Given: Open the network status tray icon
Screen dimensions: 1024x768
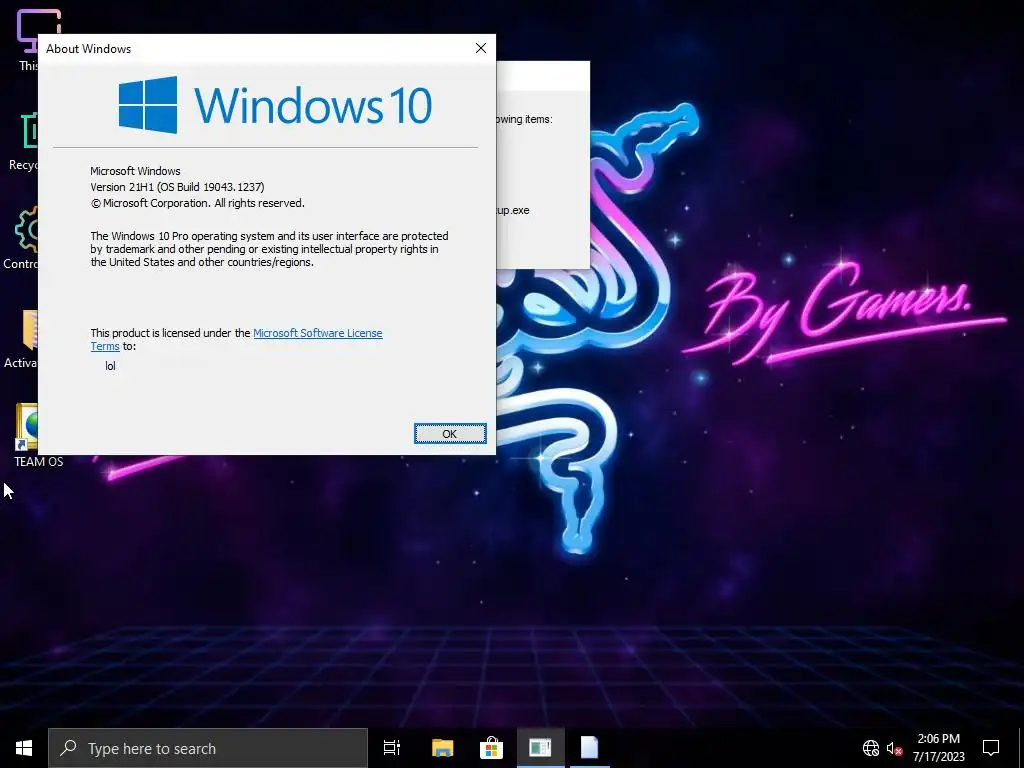Looking at the screenshot, I should click(871, 748).
